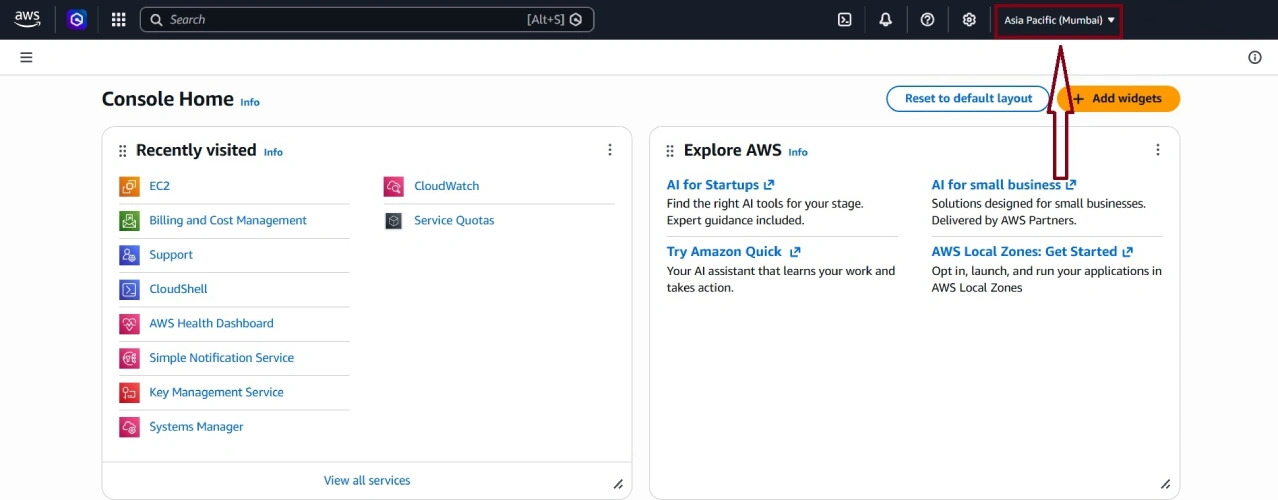Image resolution: width=1278 pixels, height=500 pixels.
Task: Click View all services
Action: 367,481
